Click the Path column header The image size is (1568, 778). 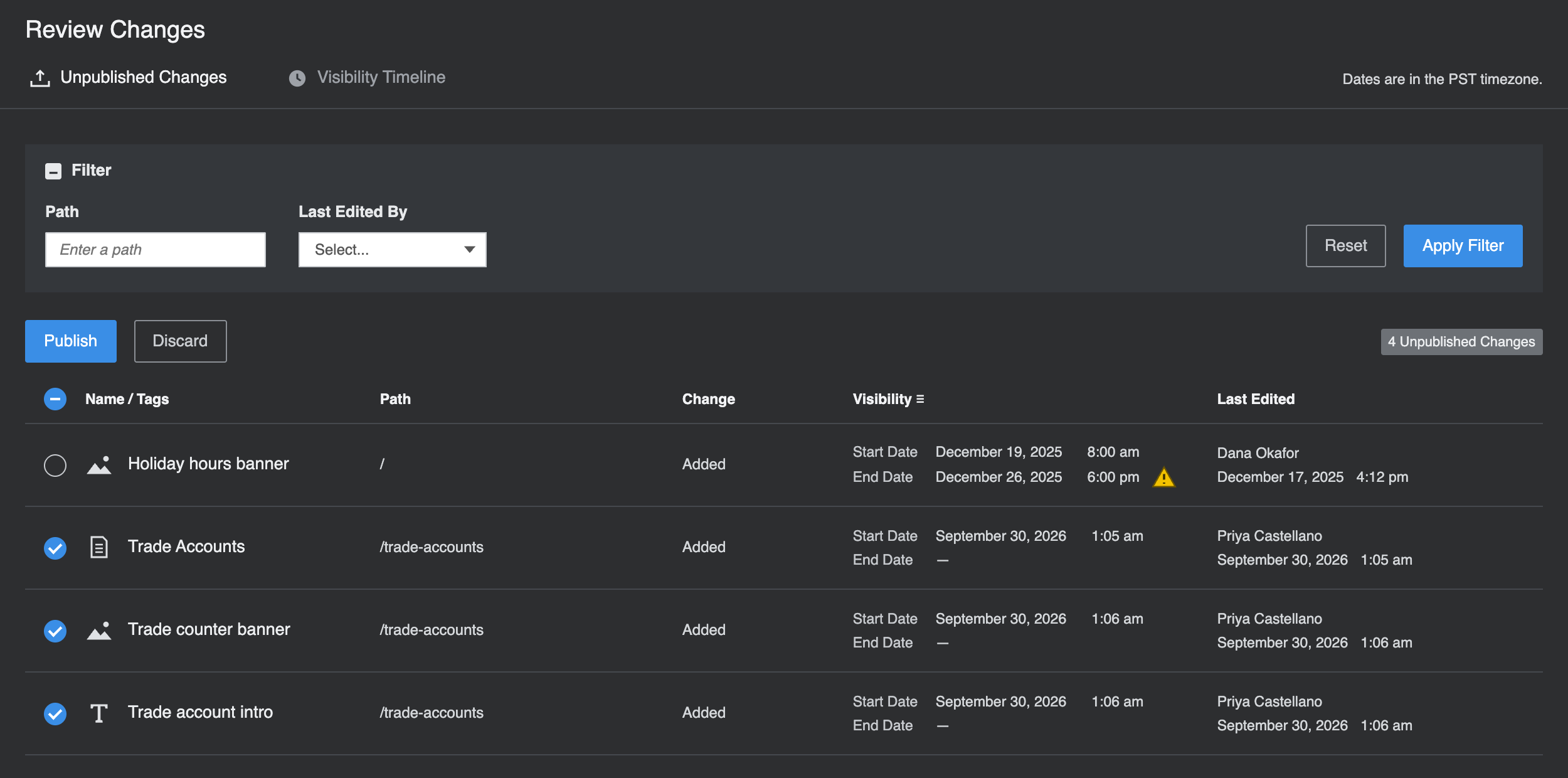[x=395, y=399]
